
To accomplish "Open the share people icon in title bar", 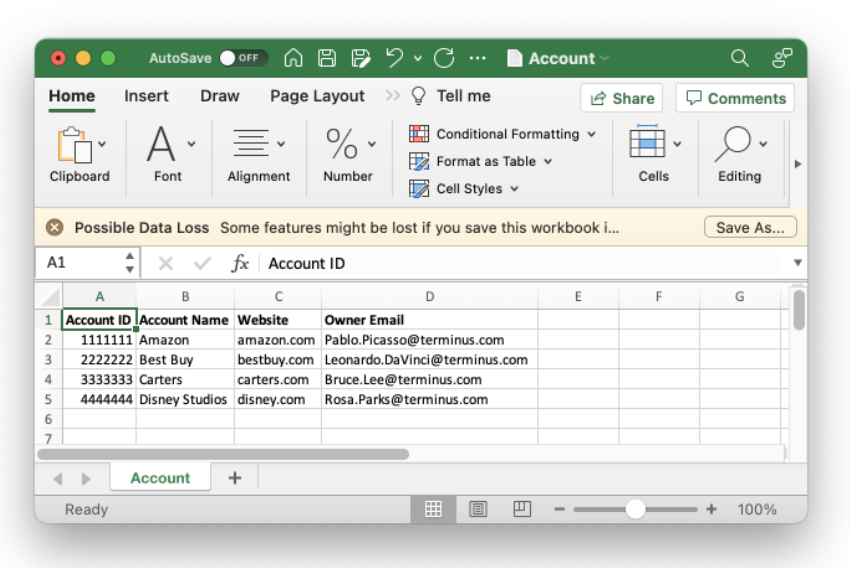I will [x=782, y=57].
